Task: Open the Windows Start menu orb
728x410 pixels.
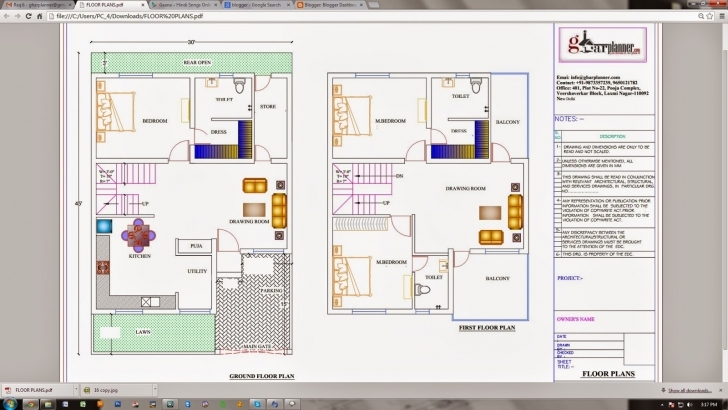Action: point(9,404)
